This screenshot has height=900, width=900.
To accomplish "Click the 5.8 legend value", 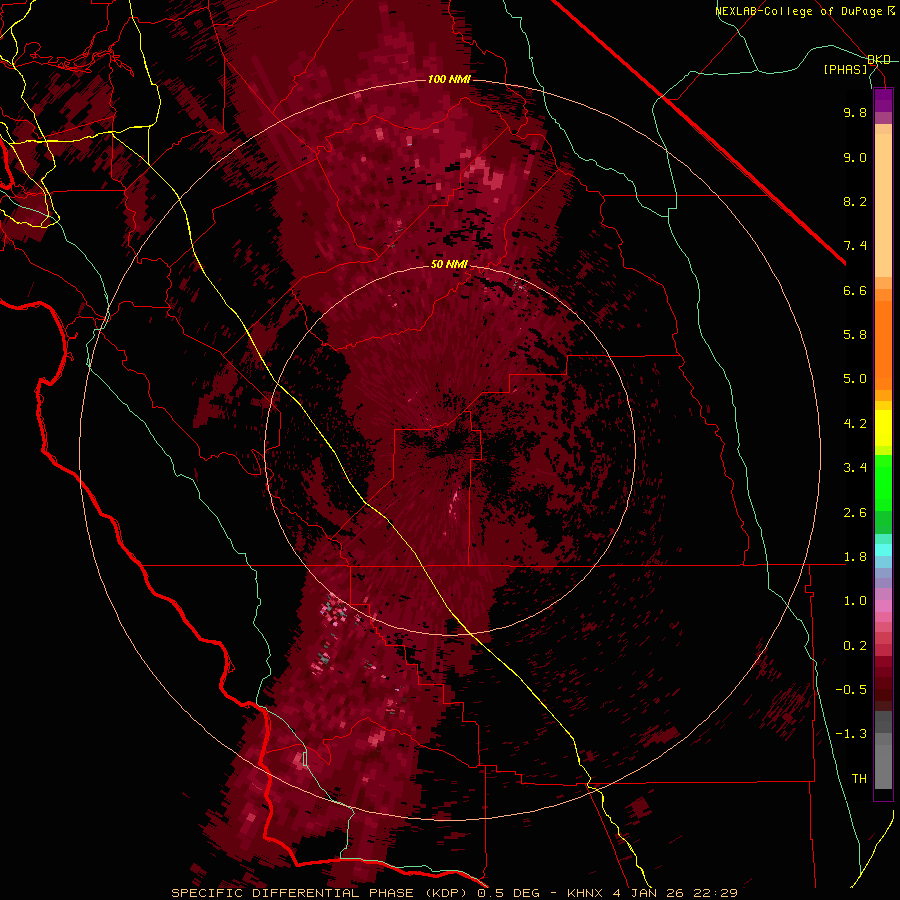I will (x=855, y=335).
